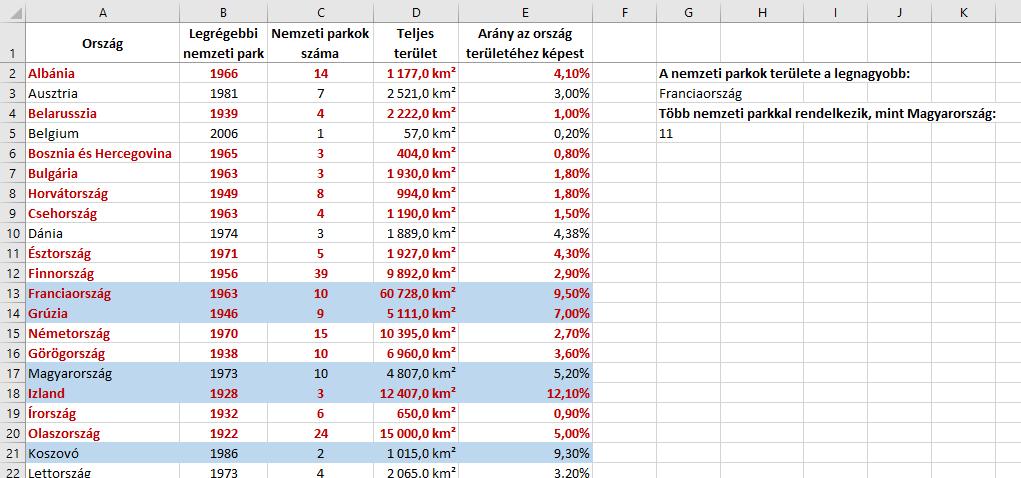This screenshot has width=1021, height=478.
Task: Select the 'Belarusszia' cell
Action: pos(103,113)
